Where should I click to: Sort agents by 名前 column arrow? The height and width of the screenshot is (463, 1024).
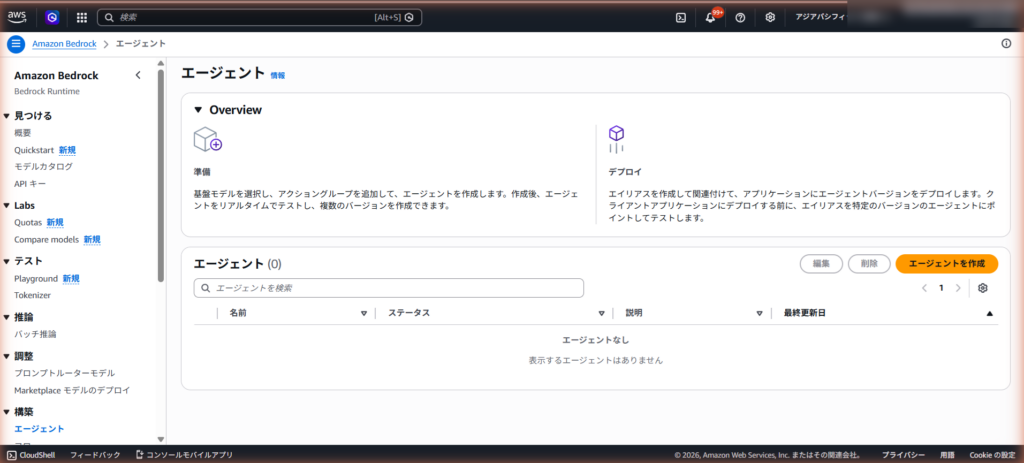tap(364, 313)
